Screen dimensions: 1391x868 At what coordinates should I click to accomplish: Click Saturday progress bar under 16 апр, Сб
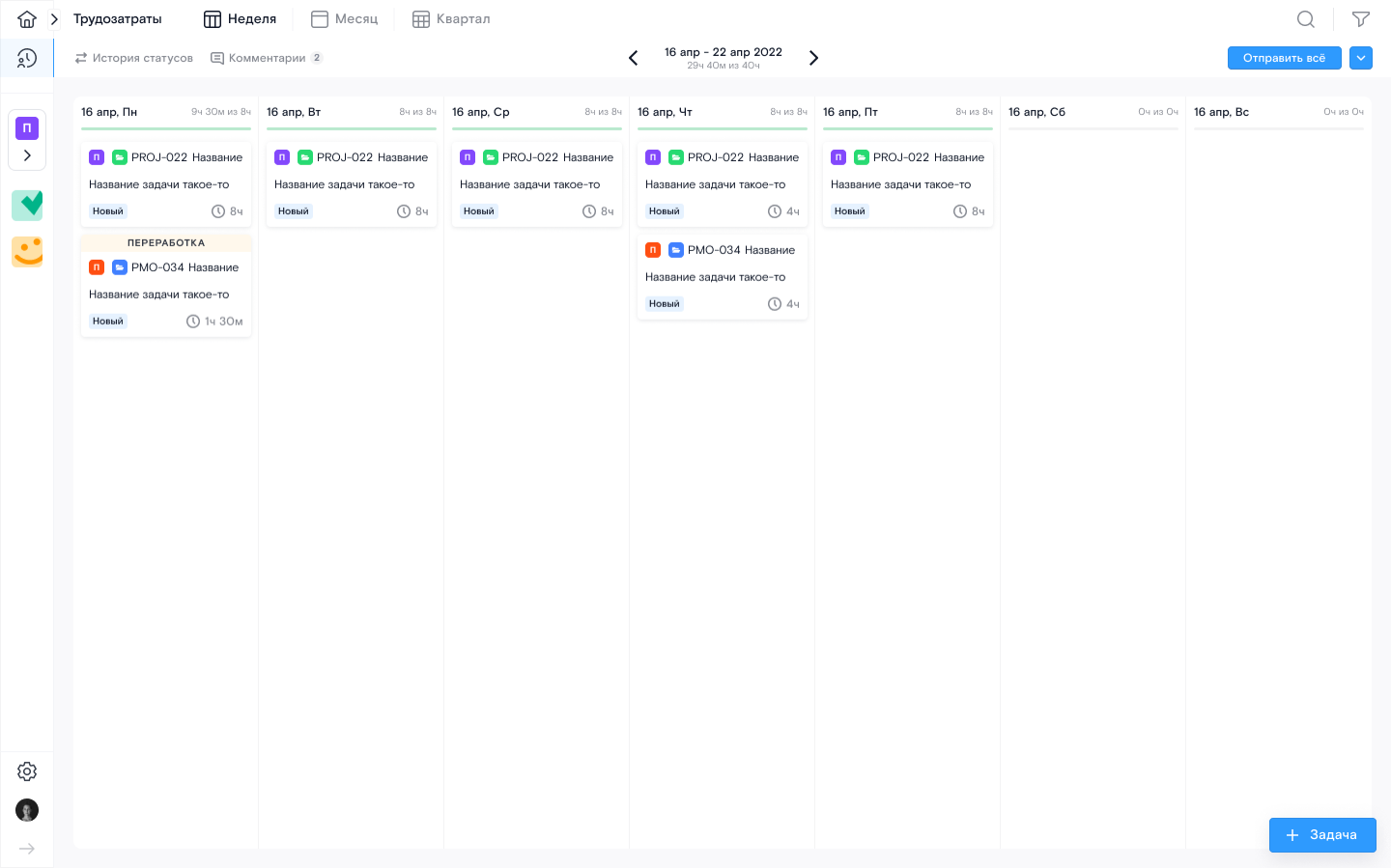coord(1093,128)
